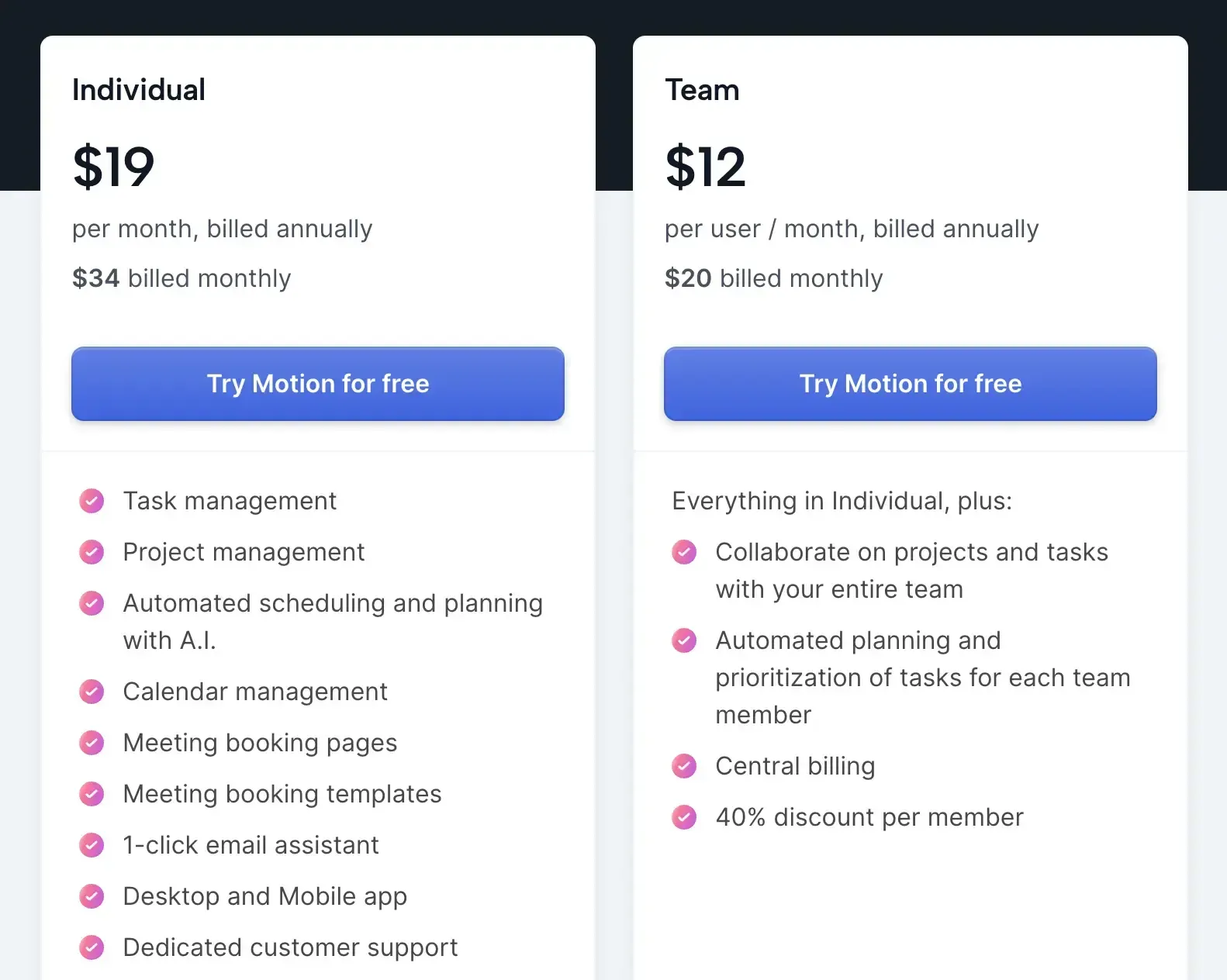This screenshot has height=980, width=1227.
Task: Select the checkmark next to Central billing
Action: (684, 766)
